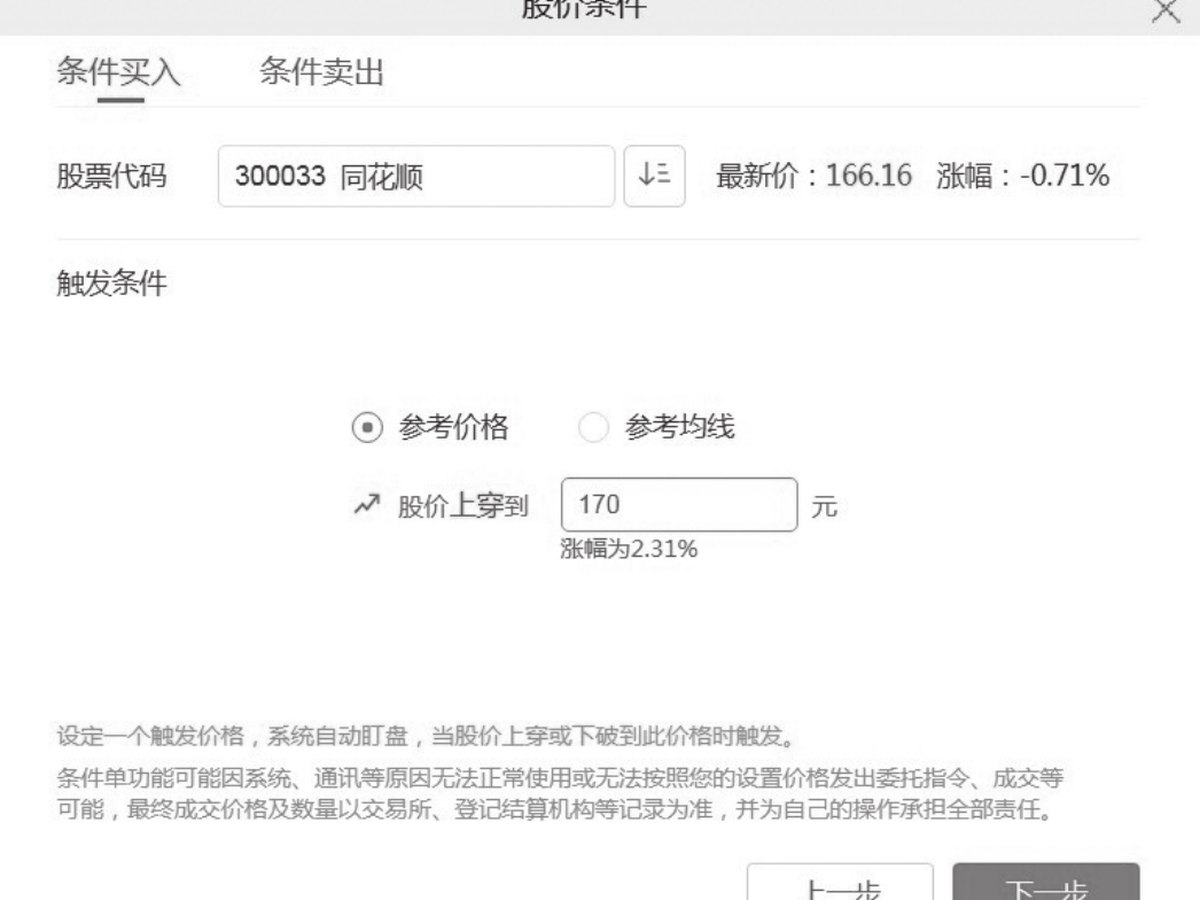
Task: Select the 参考价格 radio button
Action: (368, 428)
